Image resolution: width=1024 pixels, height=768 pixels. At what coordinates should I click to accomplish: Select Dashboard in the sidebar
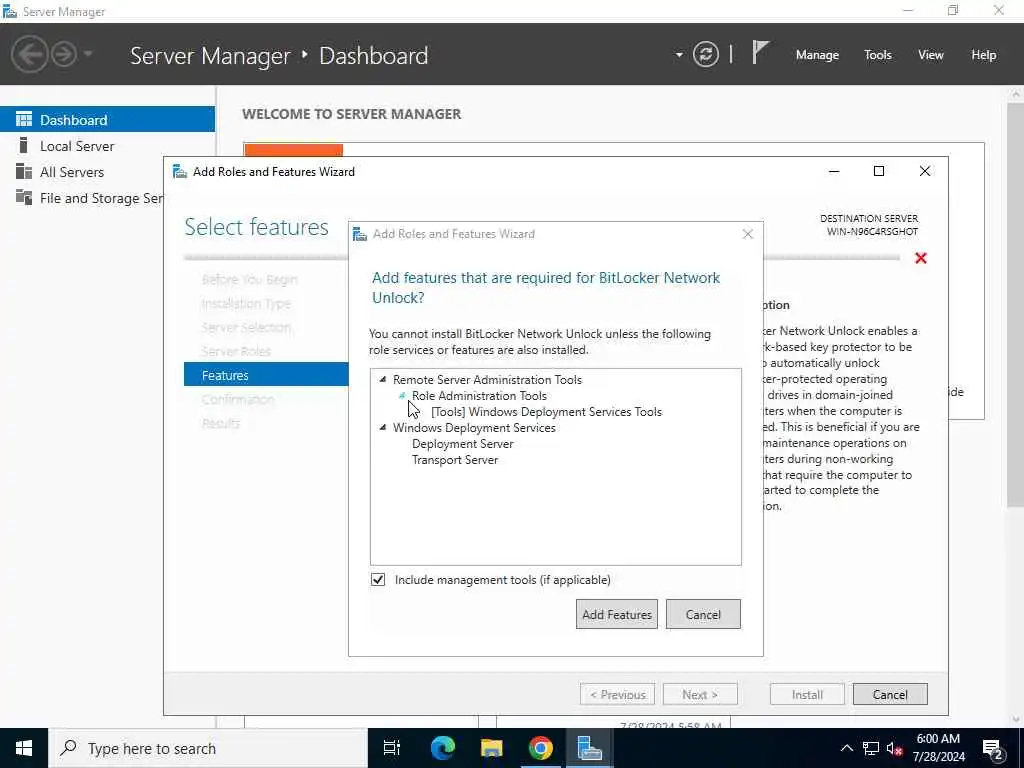(107, 120)
